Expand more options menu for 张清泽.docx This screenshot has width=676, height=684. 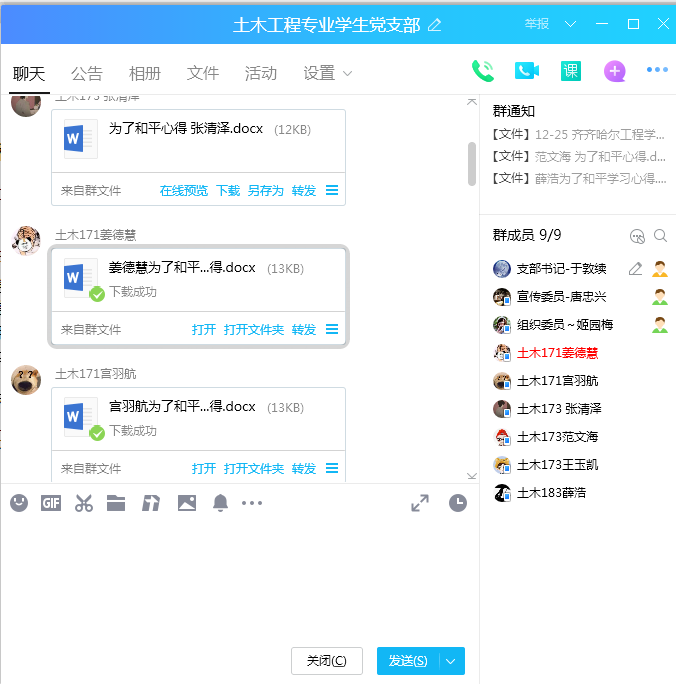click(332, 190)
